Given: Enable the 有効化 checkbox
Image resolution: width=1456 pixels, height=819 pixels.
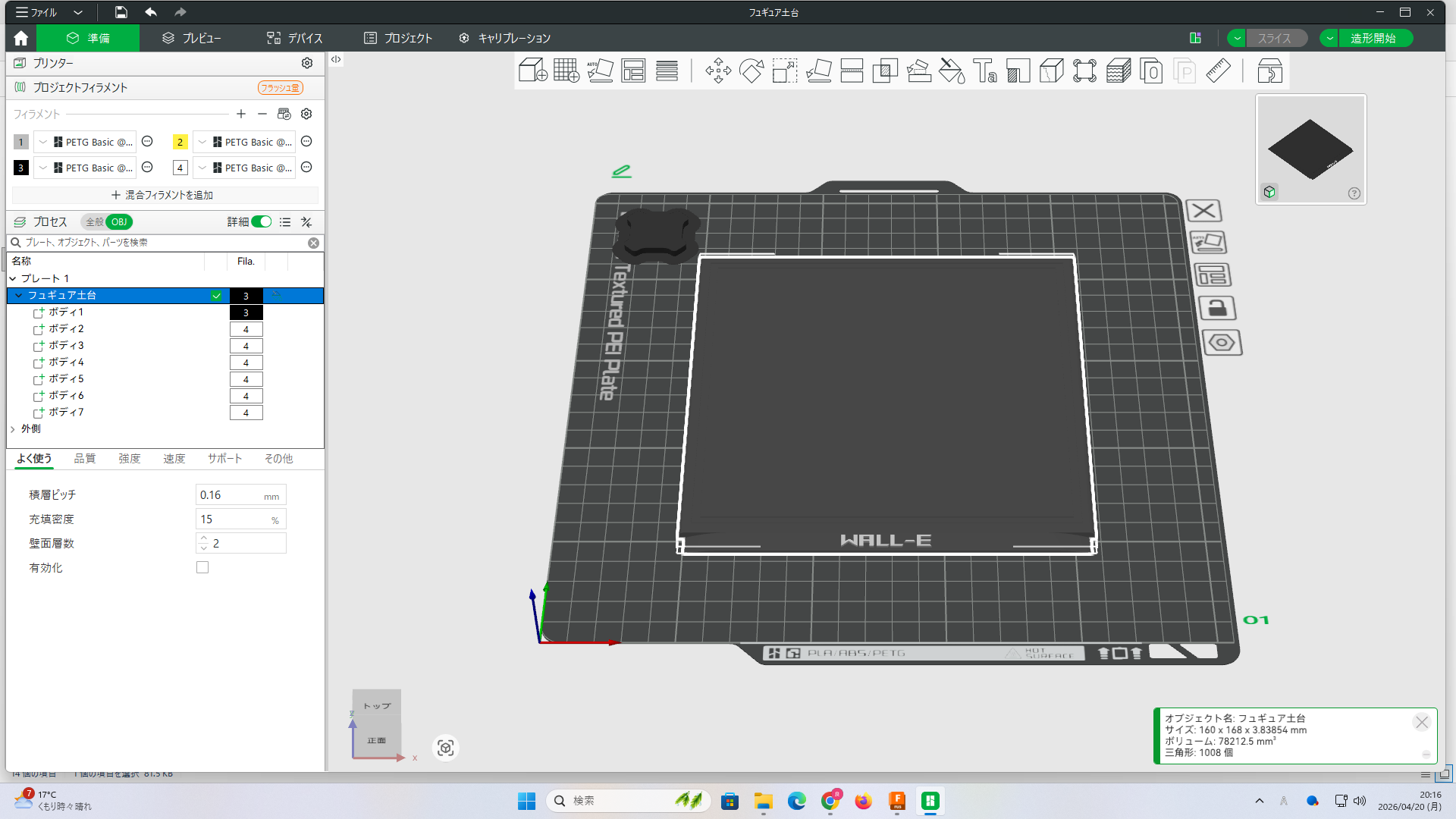Looking at the screenshot, I should click(202, 567).
